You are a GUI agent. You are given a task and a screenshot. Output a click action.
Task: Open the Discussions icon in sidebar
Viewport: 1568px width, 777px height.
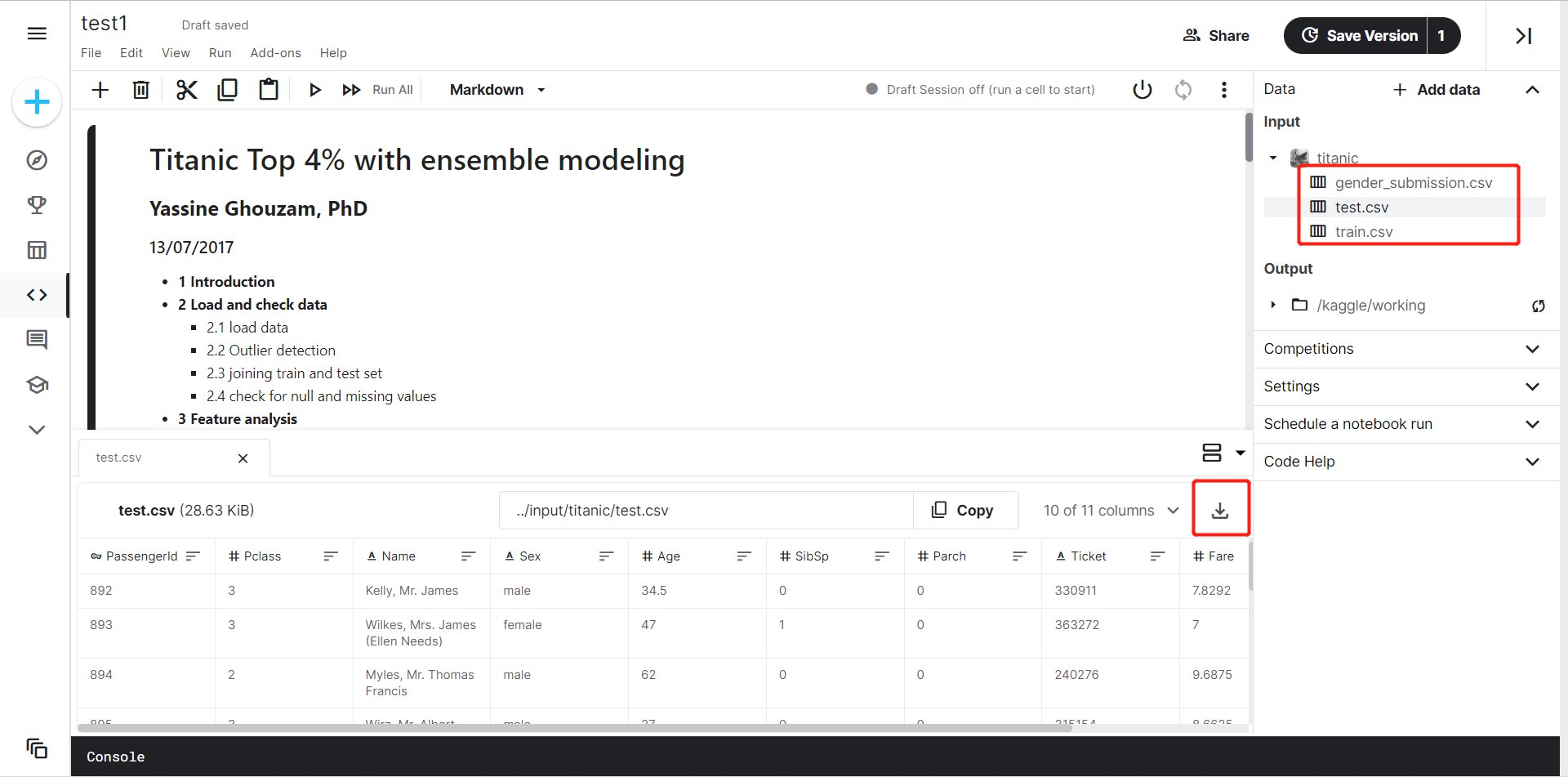click(37, 339)
